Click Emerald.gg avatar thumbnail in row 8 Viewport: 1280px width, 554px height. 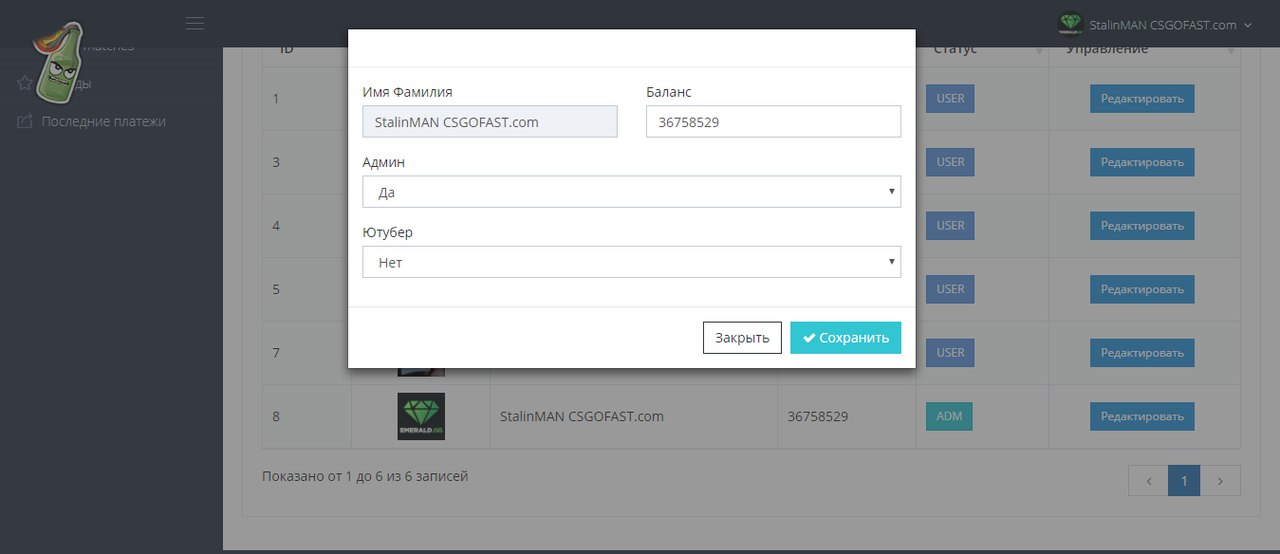coord(421,416)
